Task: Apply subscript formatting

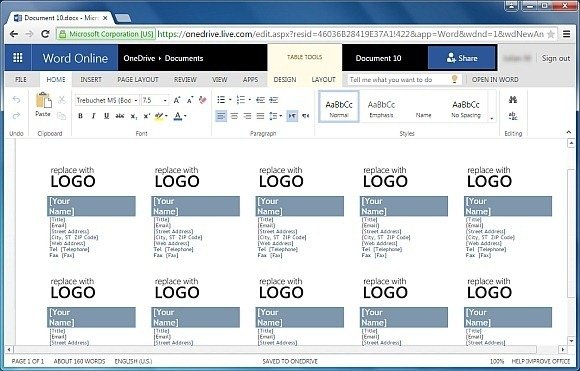Action: tap(134, 116)
